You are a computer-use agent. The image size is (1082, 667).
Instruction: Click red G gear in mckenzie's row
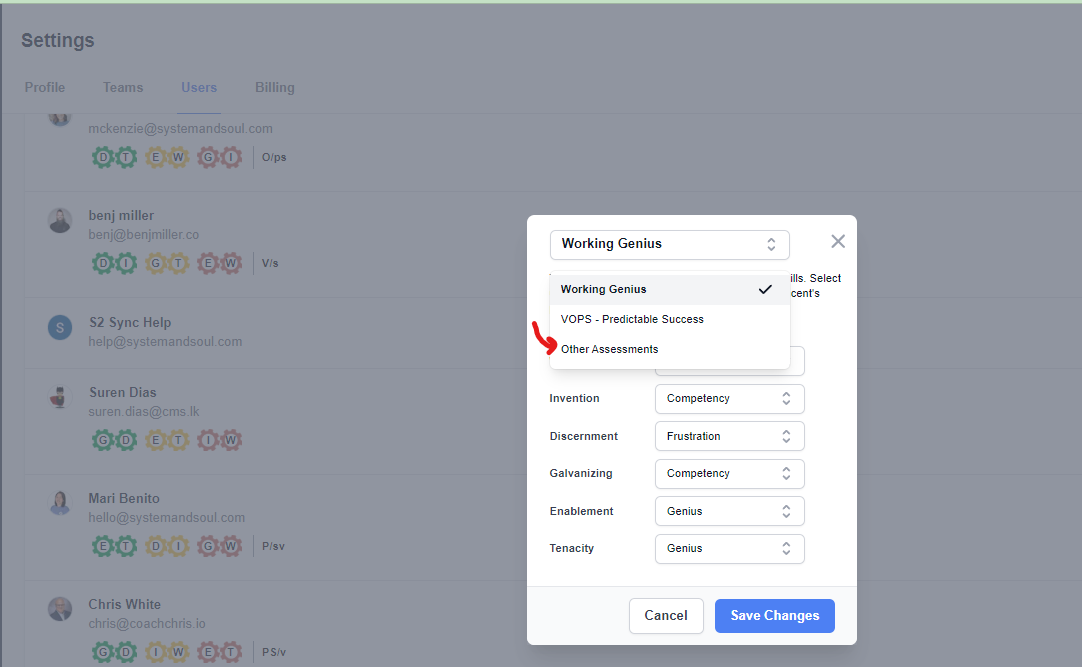coord(208,157)
